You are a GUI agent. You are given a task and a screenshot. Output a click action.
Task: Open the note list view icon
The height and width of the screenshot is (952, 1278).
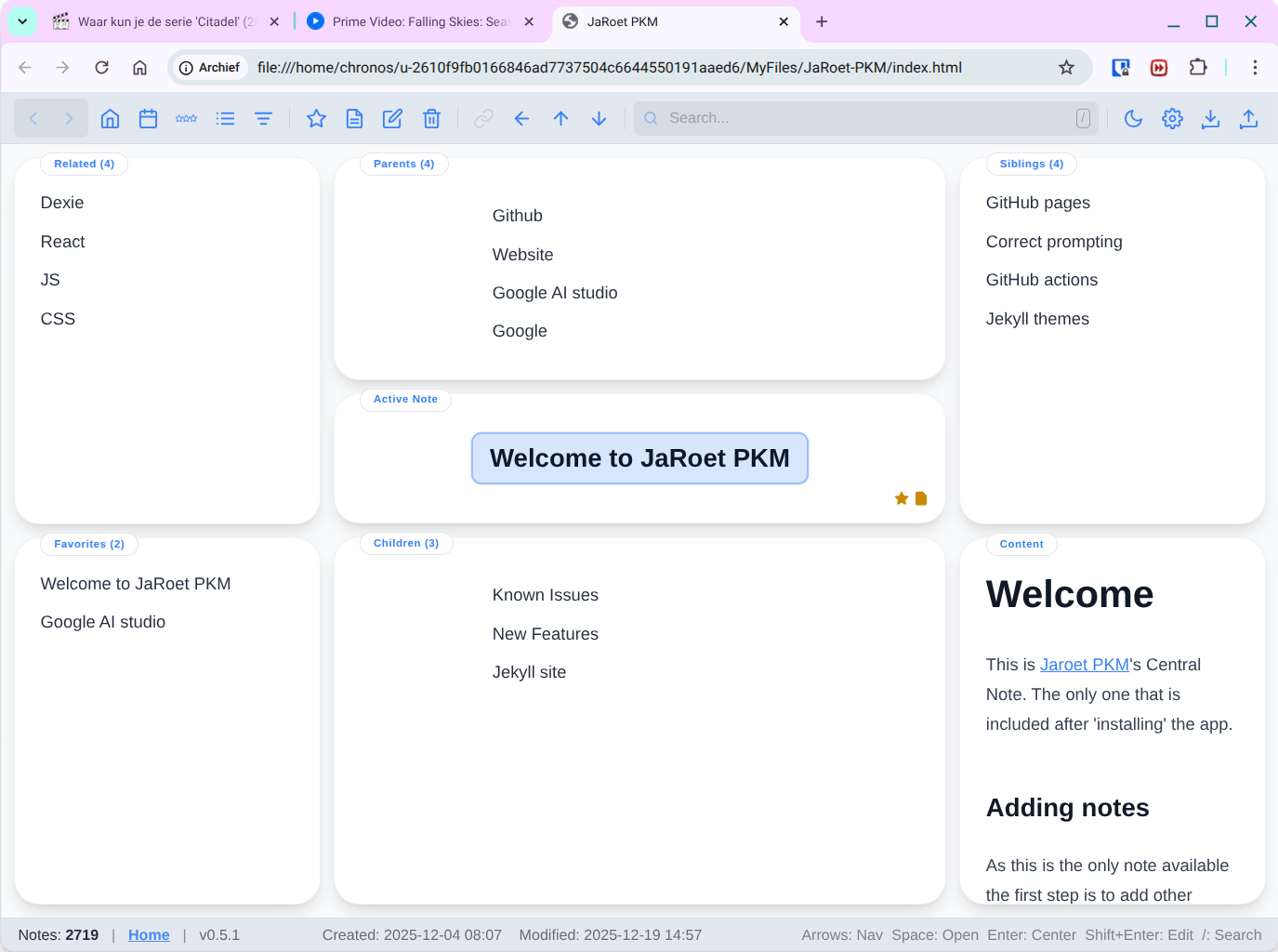tap(225, 118)
